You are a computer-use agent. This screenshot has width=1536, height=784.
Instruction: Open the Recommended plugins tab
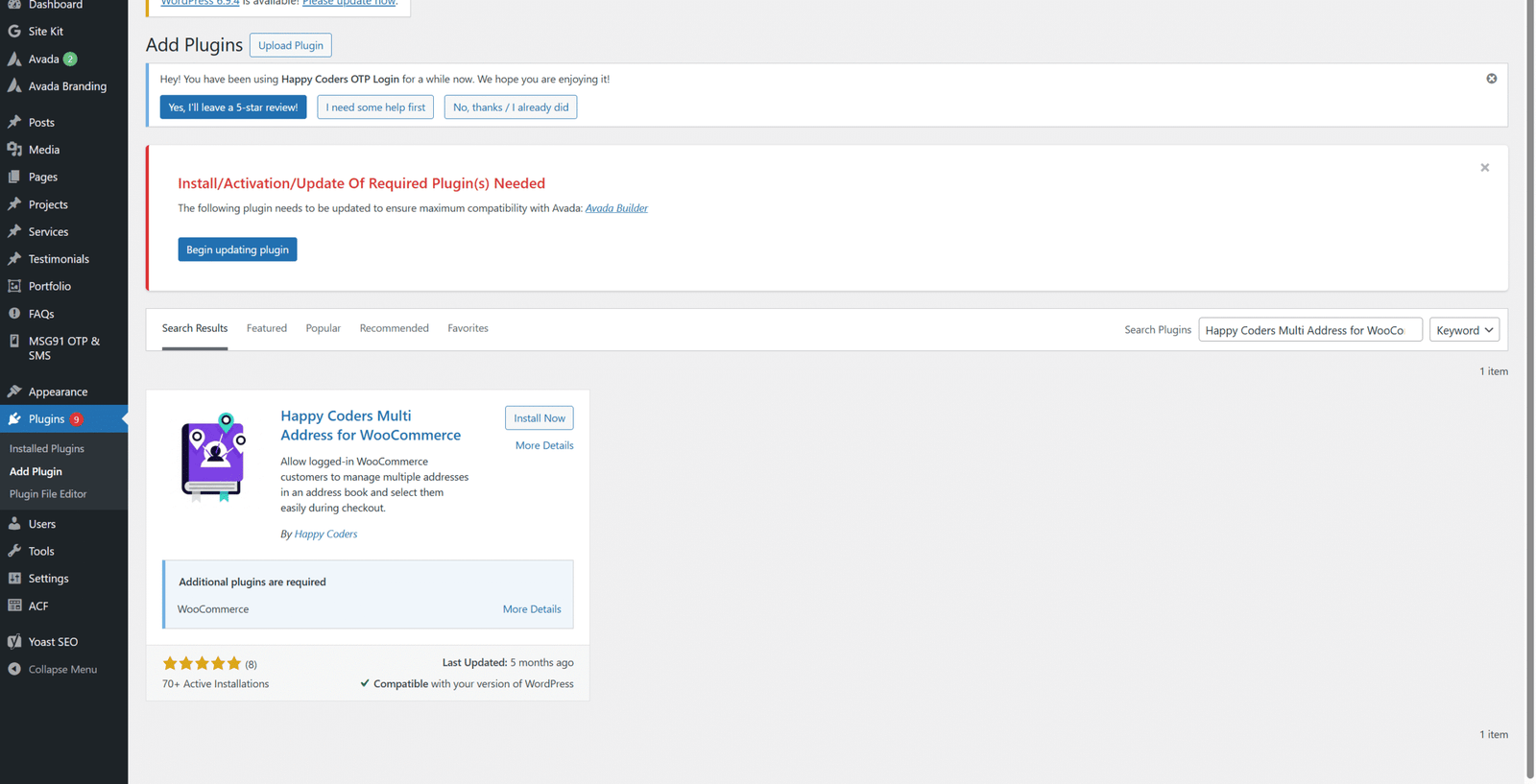click(x=394, y=328)
